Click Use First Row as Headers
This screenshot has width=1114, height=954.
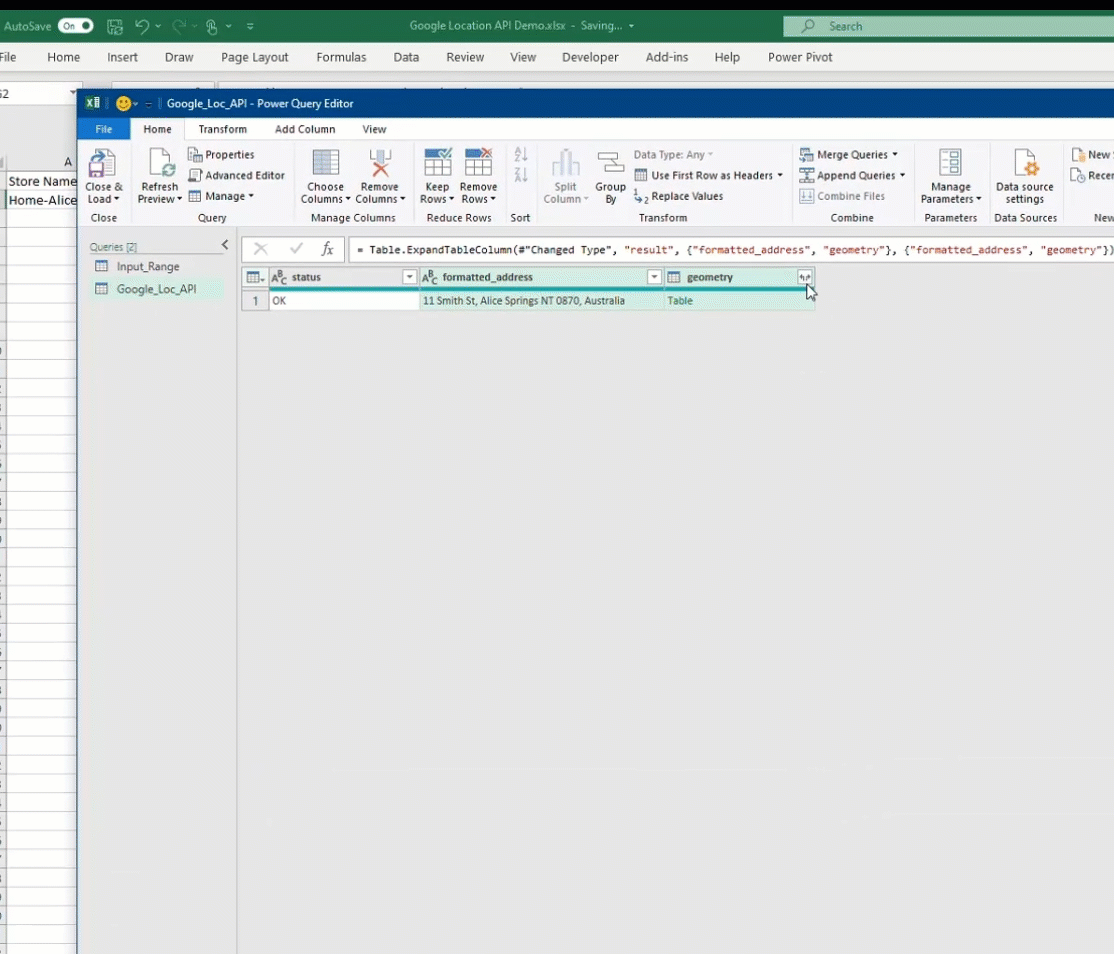(x=703, y=175)
